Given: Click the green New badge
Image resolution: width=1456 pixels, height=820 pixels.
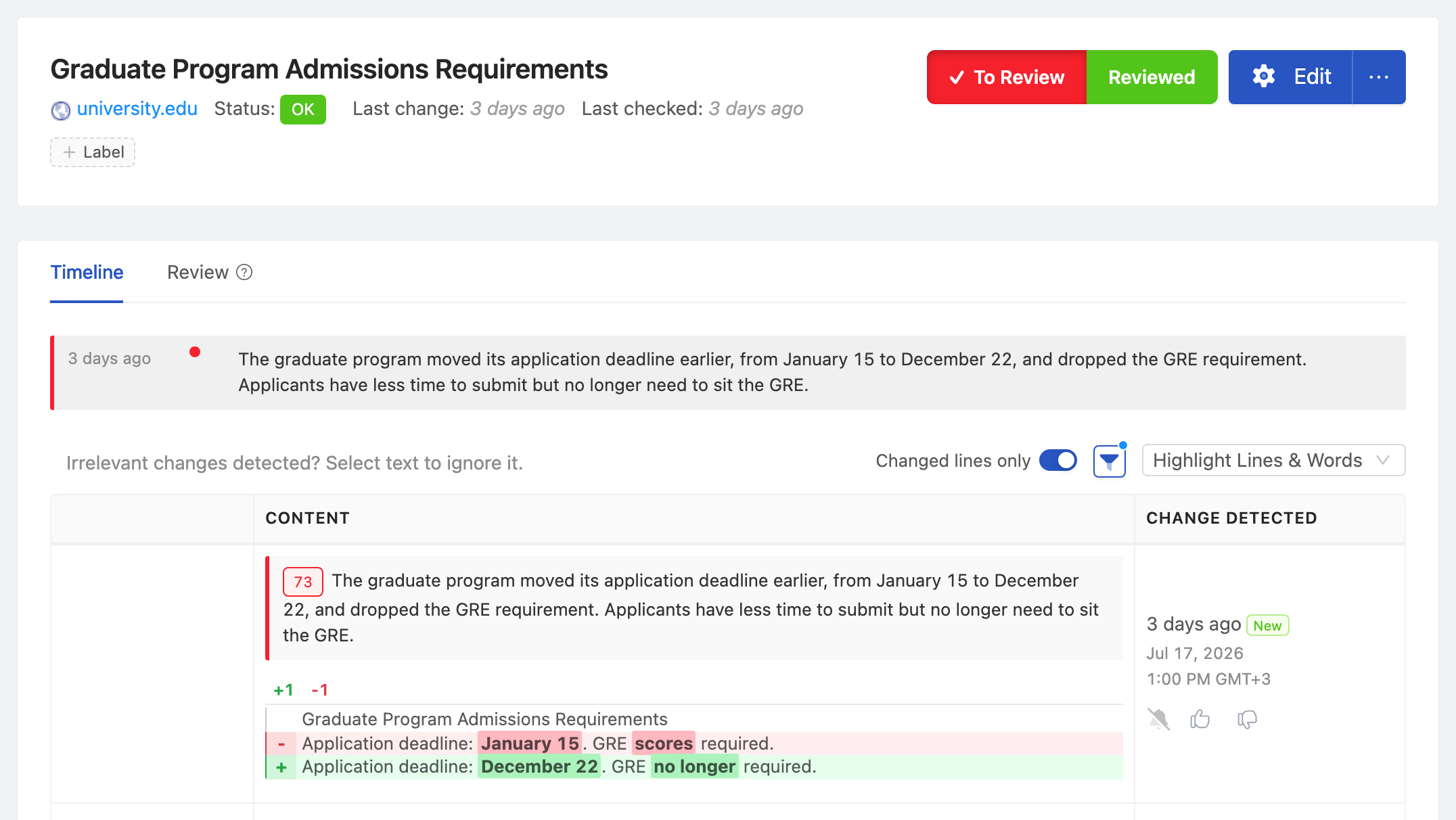Looking at the screenshot, I should coord(1267,625).
